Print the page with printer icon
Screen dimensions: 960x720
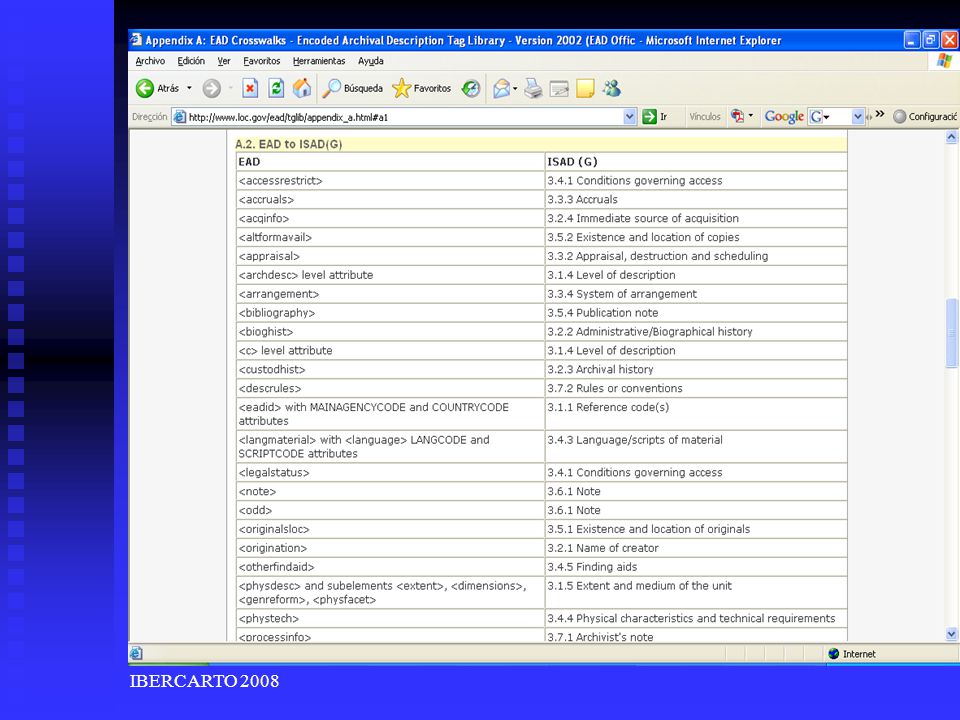533,89
